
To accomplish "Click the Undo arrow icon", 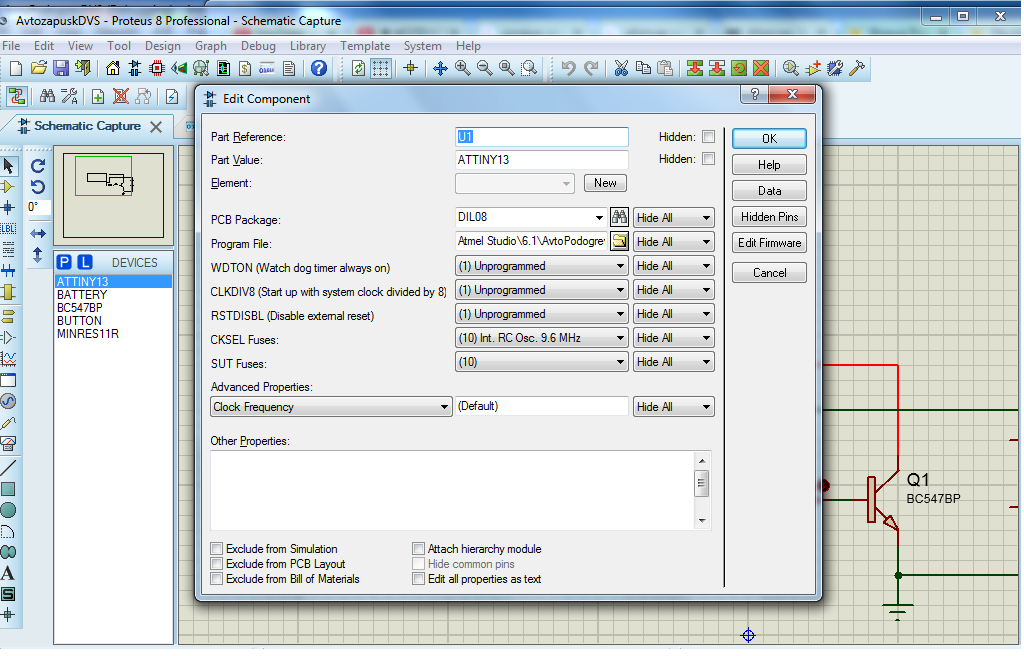I will tap(568, 68).
